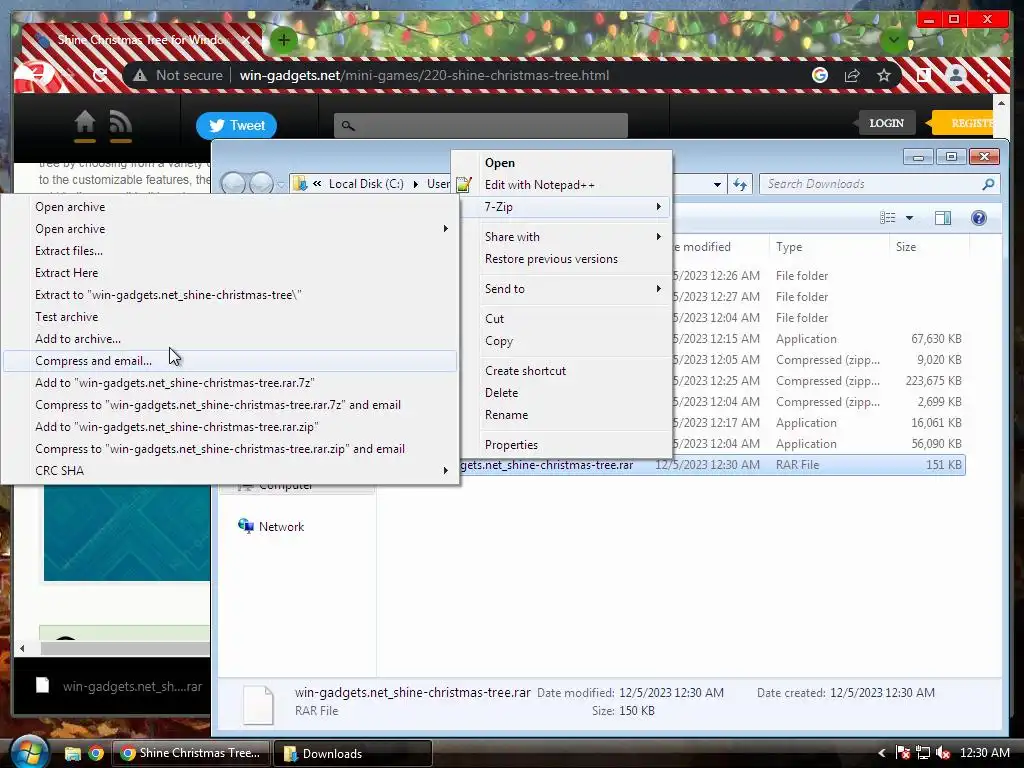Choose Add to "...tree.rar.zip" entry
This screenshot has height=768, width=1024.
[230, 427]
